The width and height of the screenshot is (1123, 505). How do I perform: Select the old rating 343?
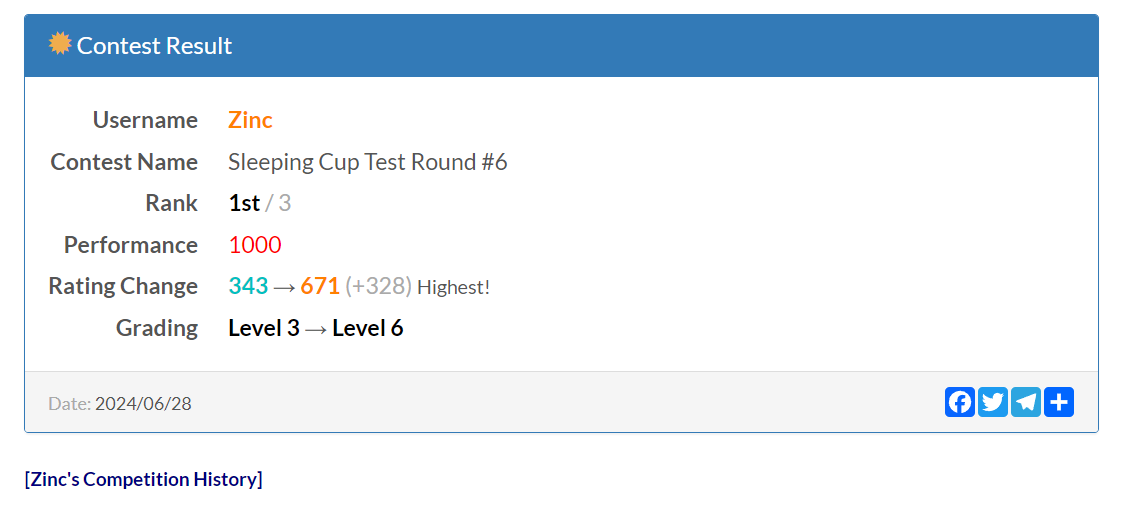click(x=248, y=286)
